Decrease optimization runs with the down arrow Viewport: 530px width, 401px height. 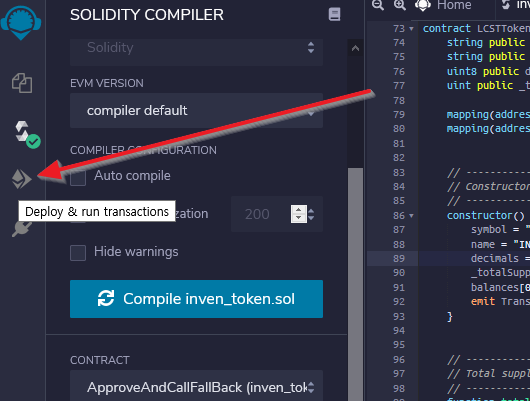(x=298, y=218)
